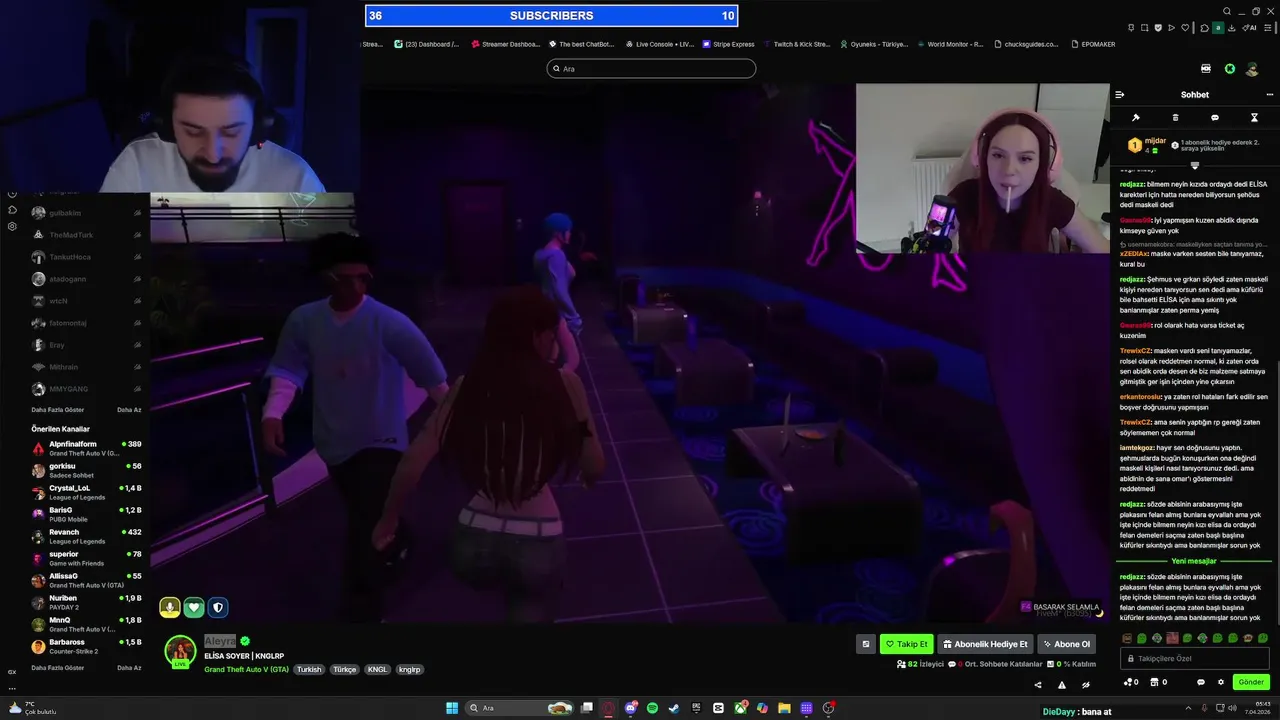This screenshot has height=720, width=1280.
Task: Click the taskbar Ara search box
Action: (520, 708)
